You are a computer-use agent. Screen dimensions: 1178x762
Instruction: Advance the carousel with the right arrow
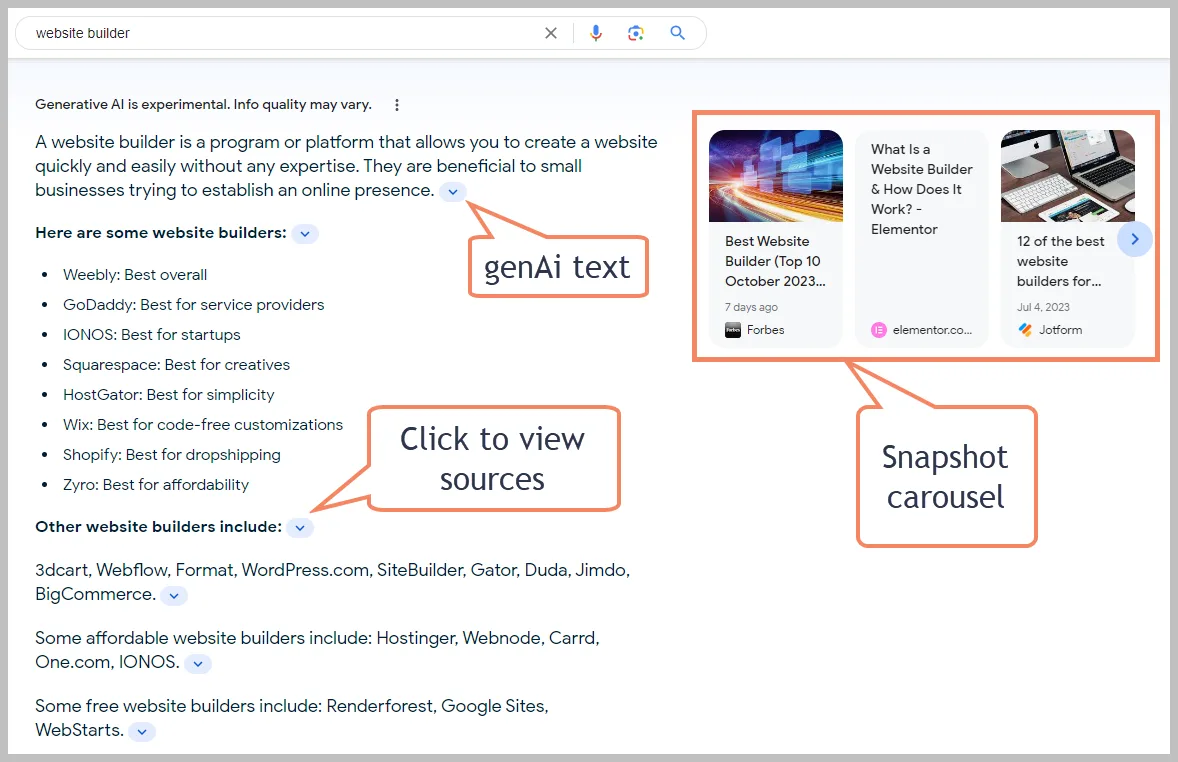coord(1134,239)
